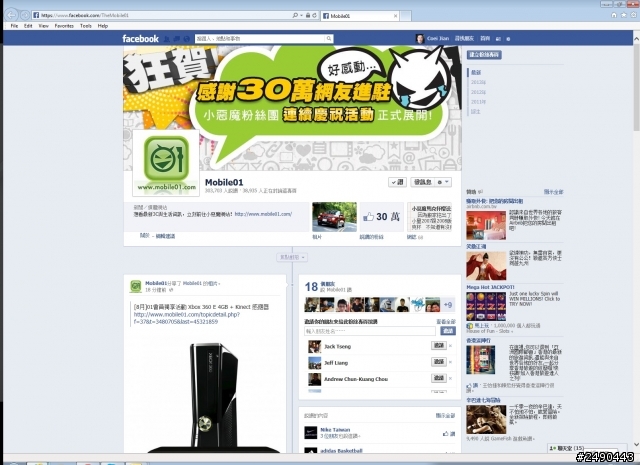Click the Nike Taiwan page link

click(335, 430)
